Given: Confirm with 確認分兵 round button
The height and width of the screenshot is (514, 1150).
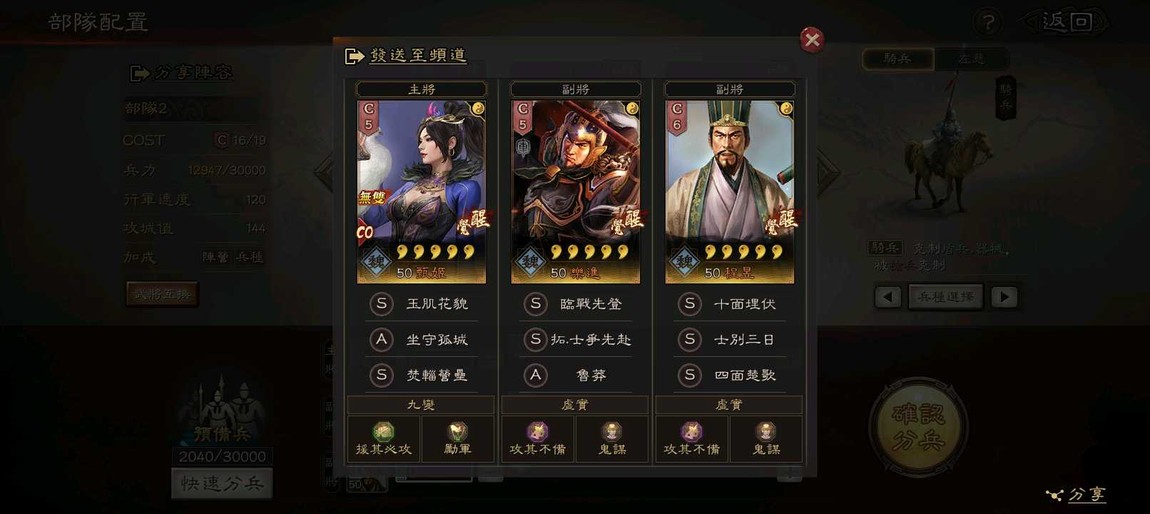Looking at the screenshot, I should (918, 427).
